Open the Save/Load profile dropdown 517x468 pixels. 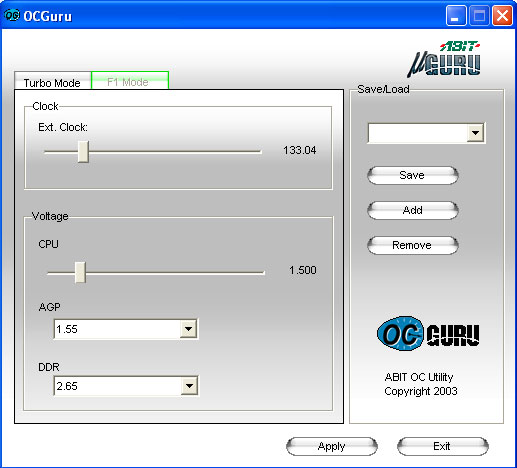tap(475, 133)
